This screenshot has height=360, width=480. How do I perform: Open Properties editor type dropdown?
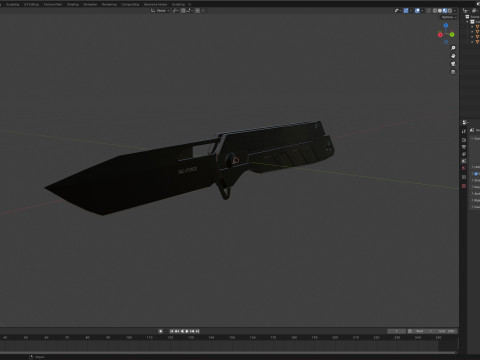point(466,122)
